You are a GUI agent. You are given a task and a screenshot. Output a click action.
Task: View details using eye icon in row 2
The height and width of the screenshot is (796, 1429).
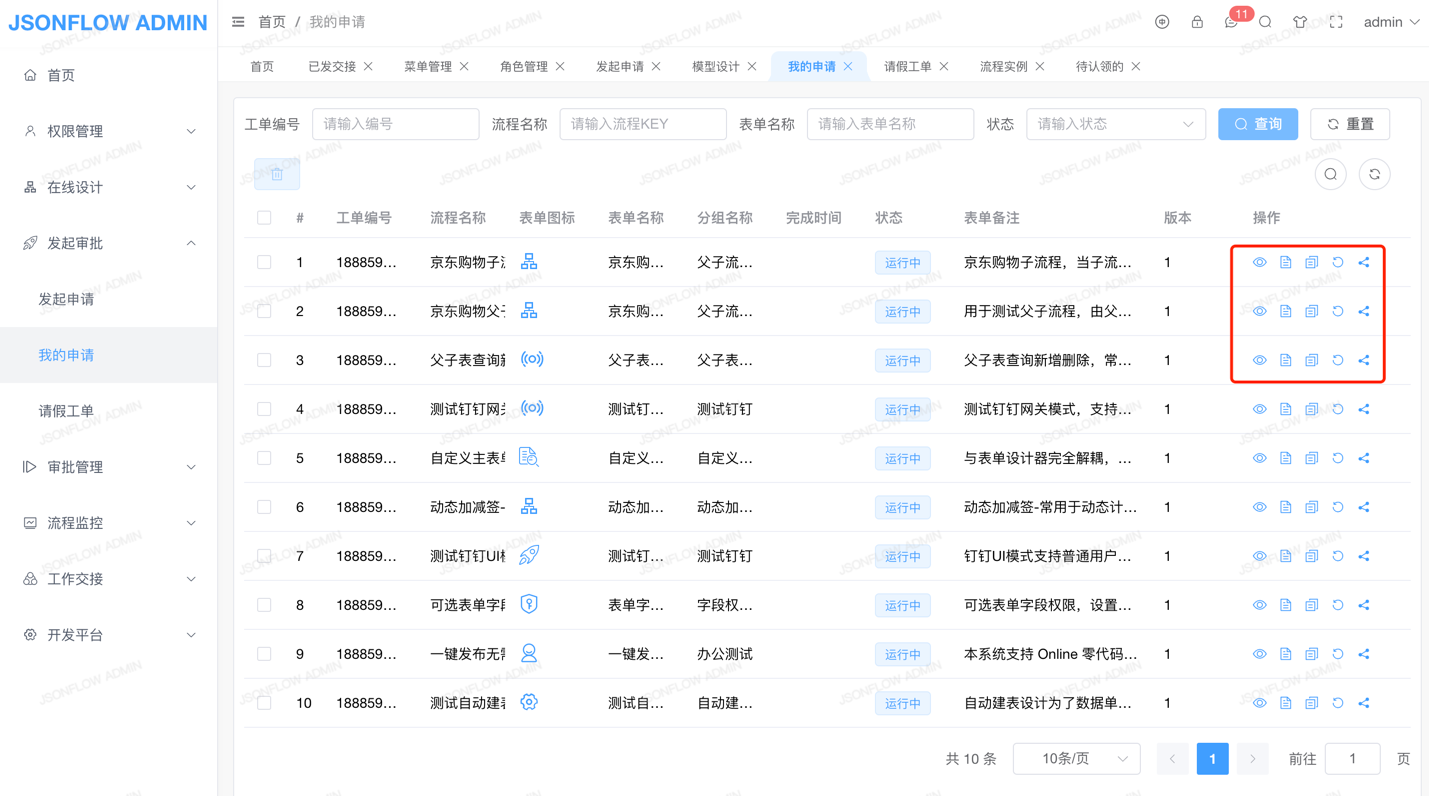pyautogui.click(x=1260, y=311)
